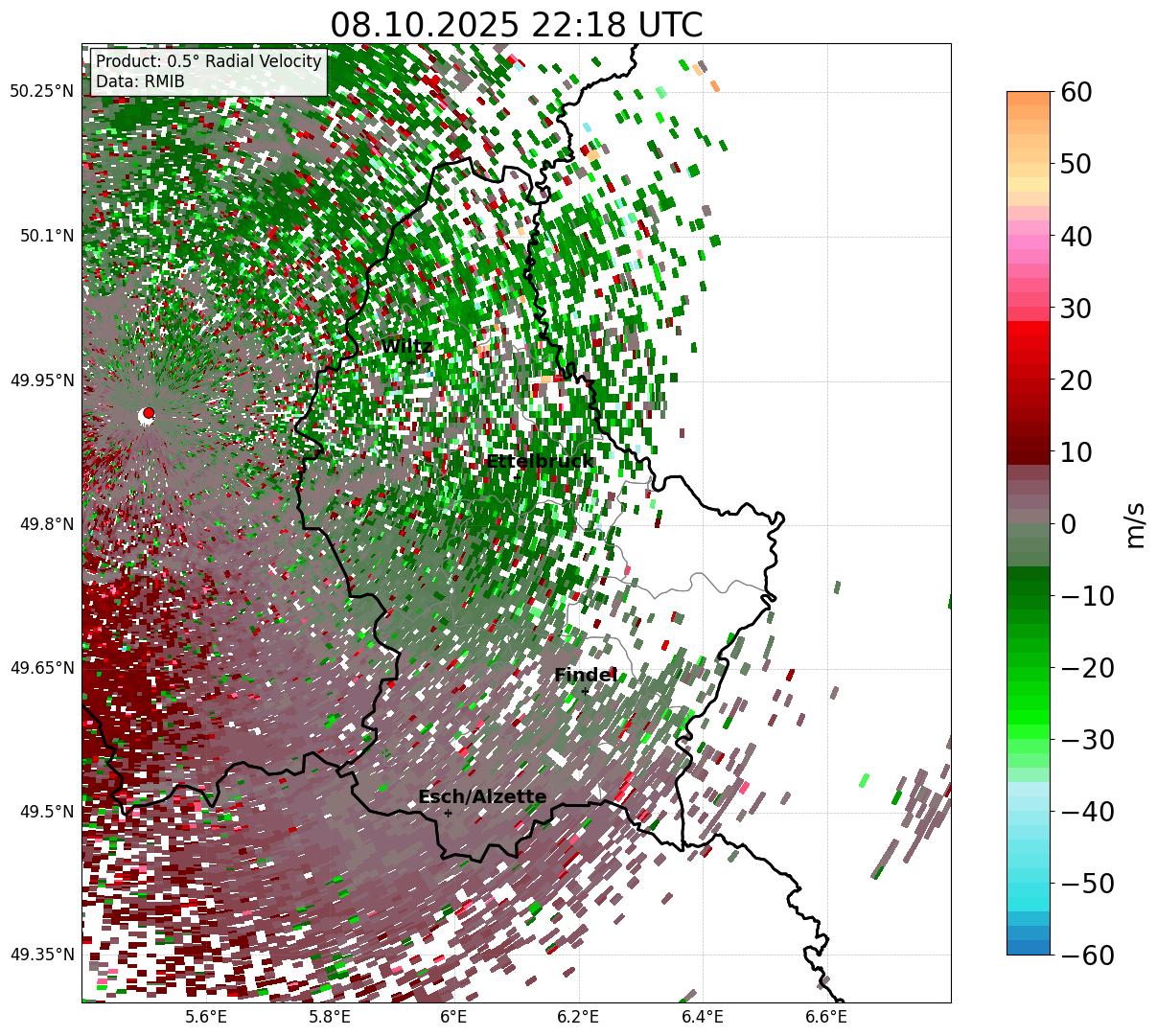This screenshot has width=1157, height=1036.
Task: Click the 5.6°E longitude label
Action: click(x=205, y=1018)
